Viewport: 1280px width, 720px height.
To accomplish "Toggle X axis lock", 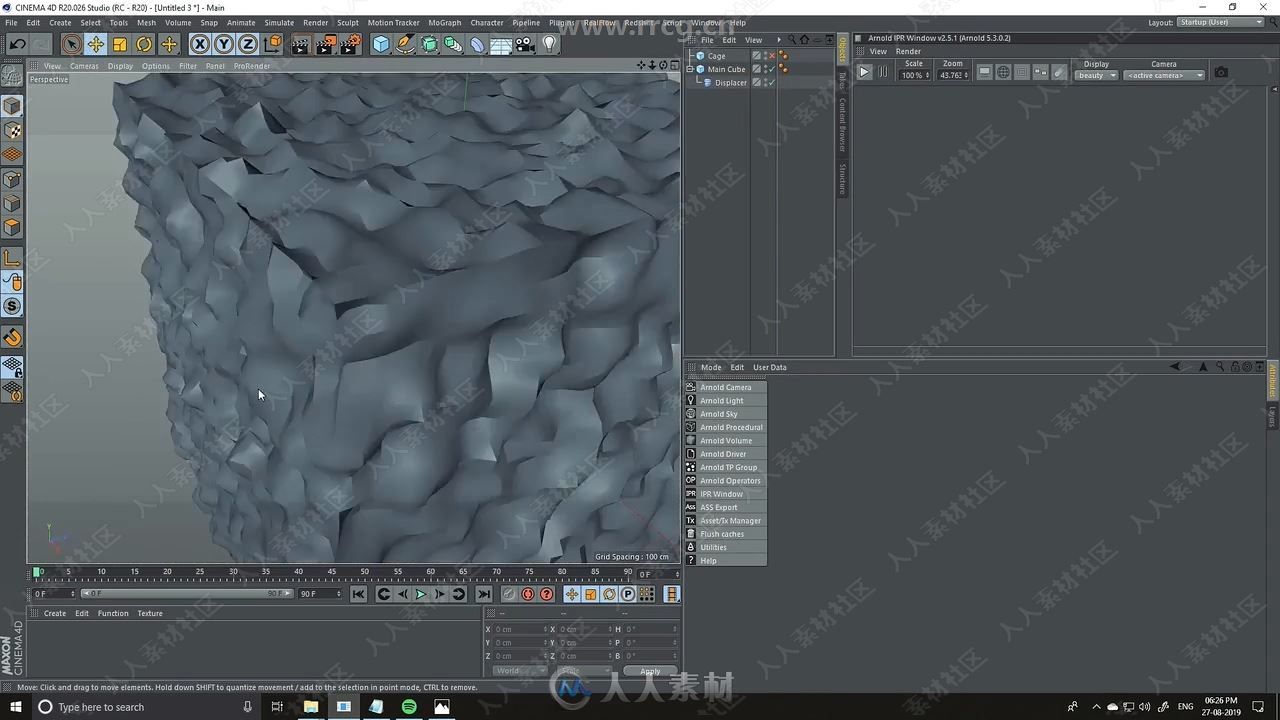I will coord(200,44).
